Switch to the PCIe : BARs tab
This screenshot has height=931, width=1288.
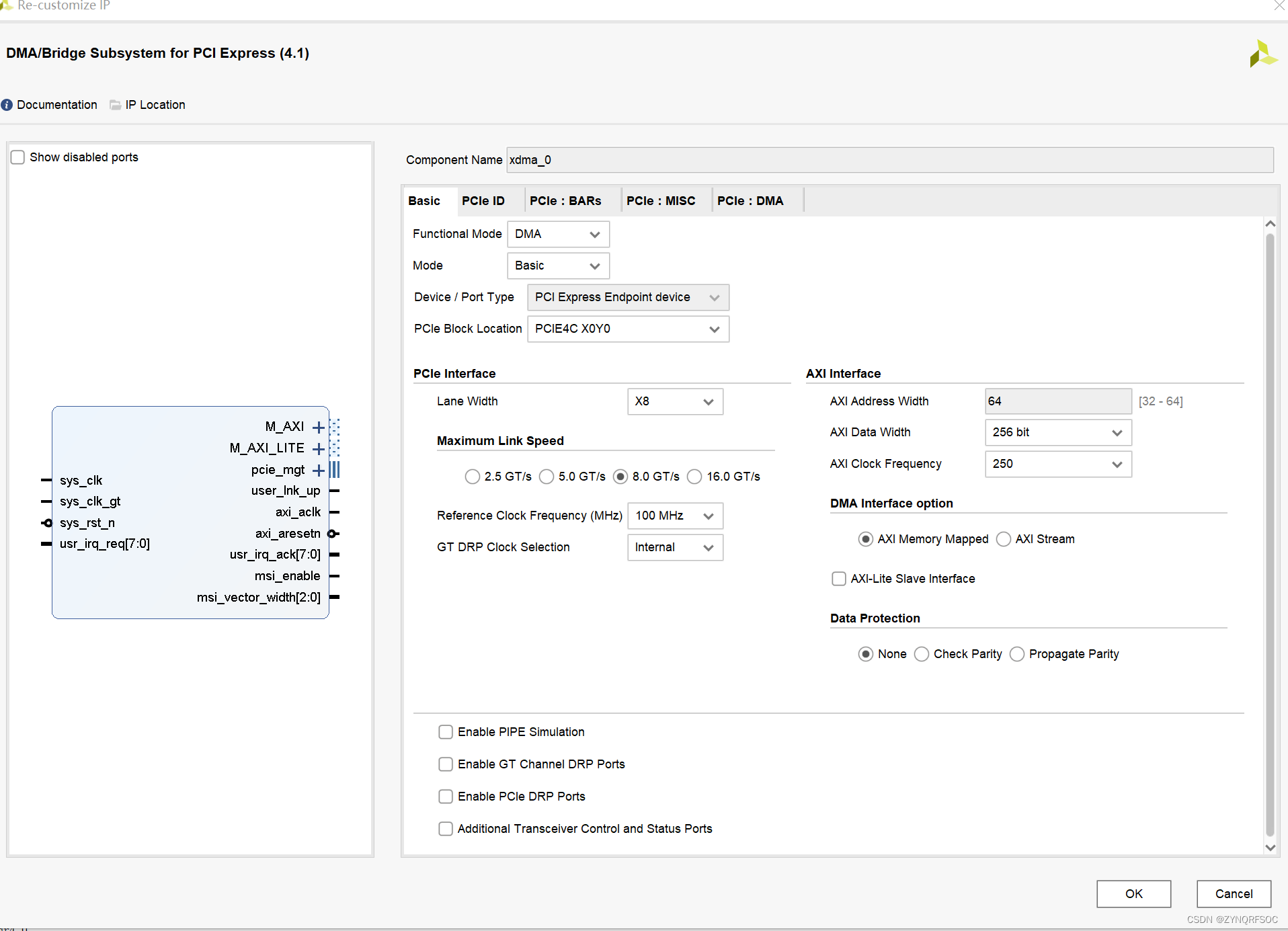point(565,200)
